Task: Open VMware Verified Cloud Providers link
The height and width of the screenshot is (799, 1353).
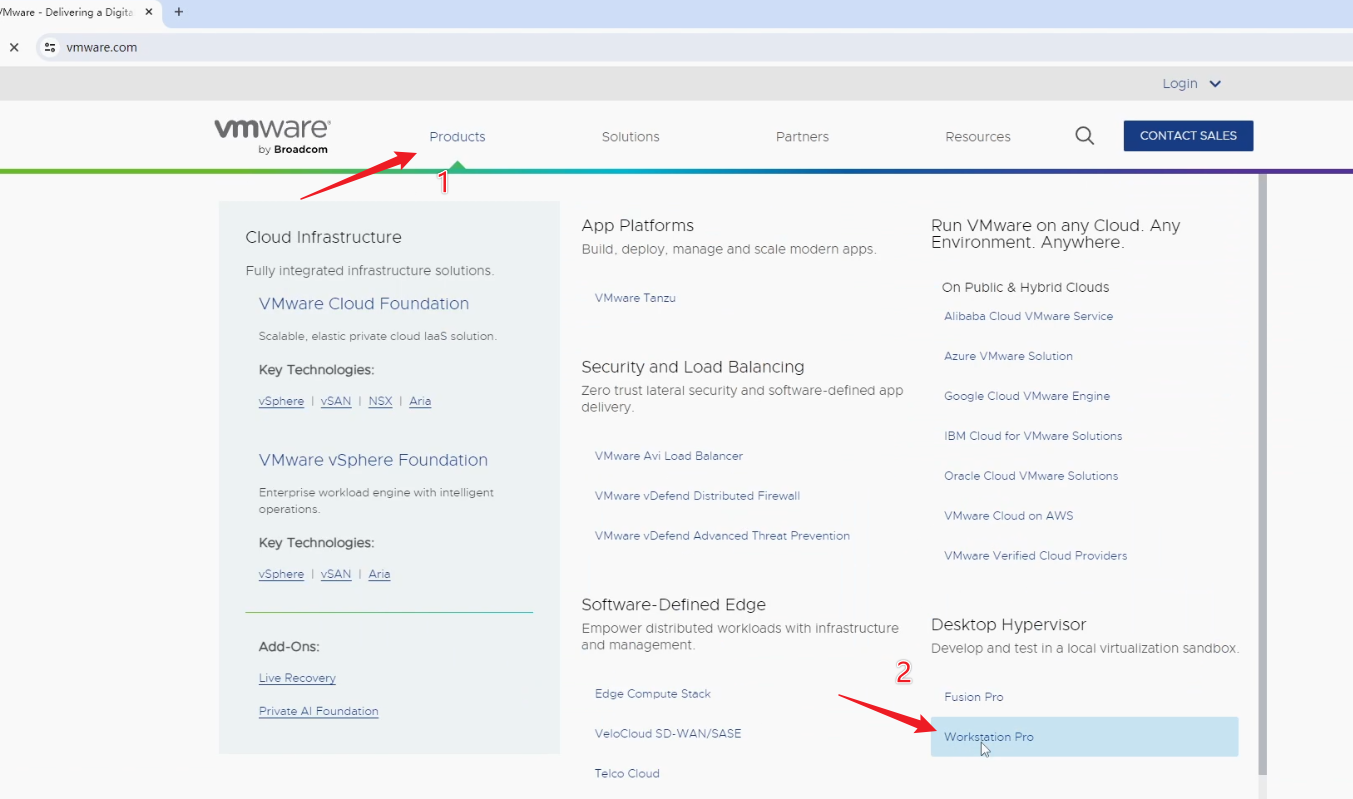Action: (x=1035, y=556)
